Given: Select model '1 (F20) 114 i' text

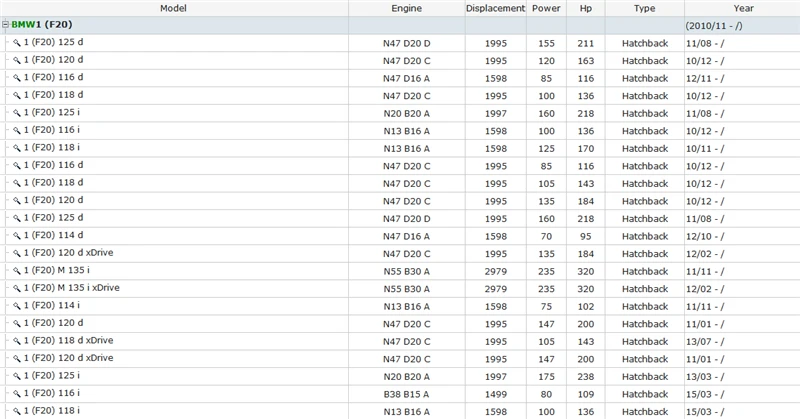Looking at the screenshot, I should click(52, 305).
